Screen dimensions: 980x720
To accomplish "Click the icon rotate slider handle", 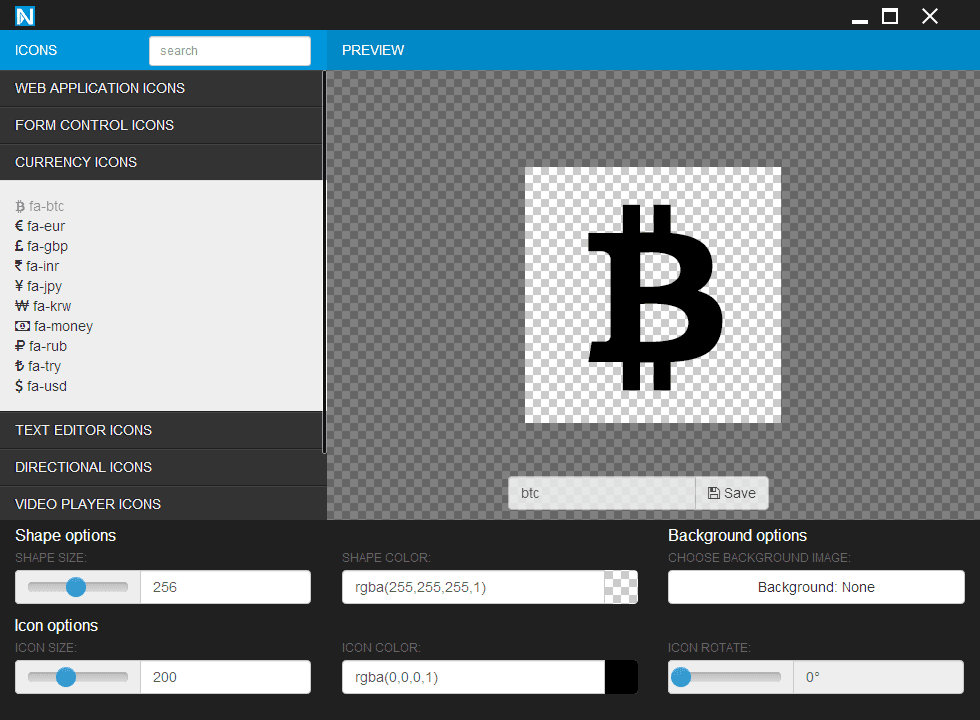I will (x=681, y=677).
